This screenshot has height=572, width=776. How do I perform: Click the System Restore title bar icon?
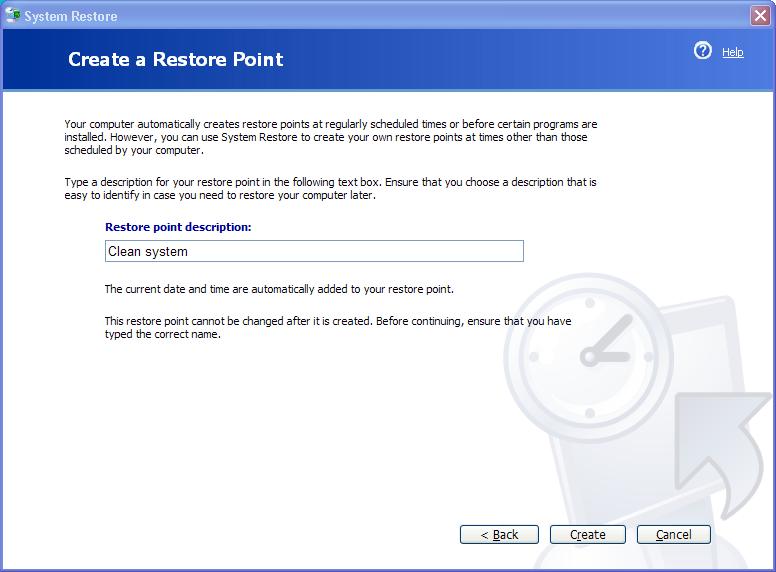point(13,16)
